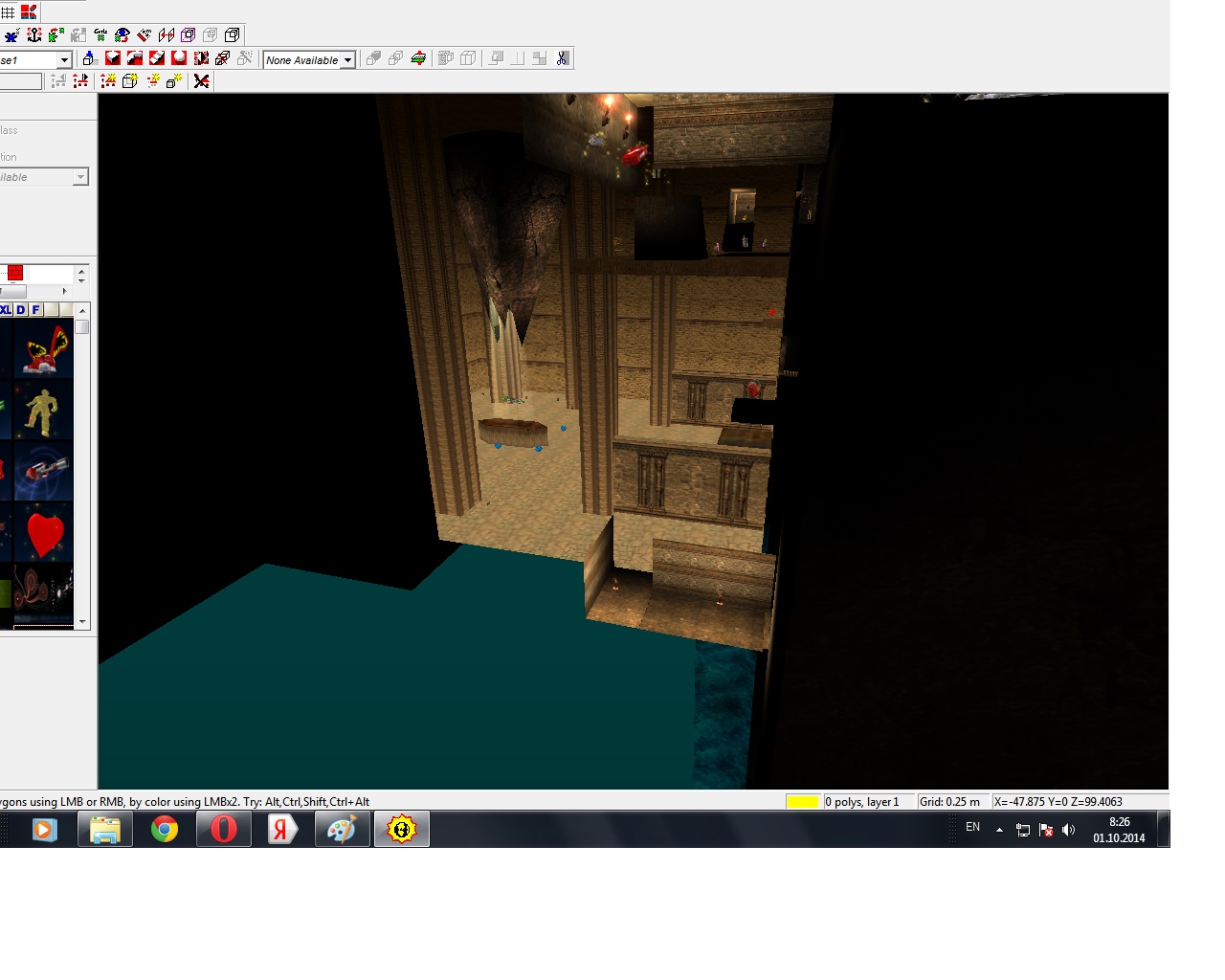Image resolution: width=1225 pixels, height=980 pixels.
Task: Open the 'se1' dropdown list
Action: point(64,59)
